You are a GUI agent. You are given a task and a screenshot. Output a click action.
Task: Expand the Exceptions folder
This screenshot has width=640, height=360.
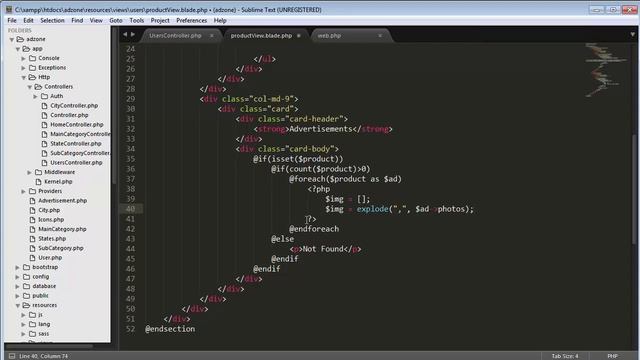(24, 68)
